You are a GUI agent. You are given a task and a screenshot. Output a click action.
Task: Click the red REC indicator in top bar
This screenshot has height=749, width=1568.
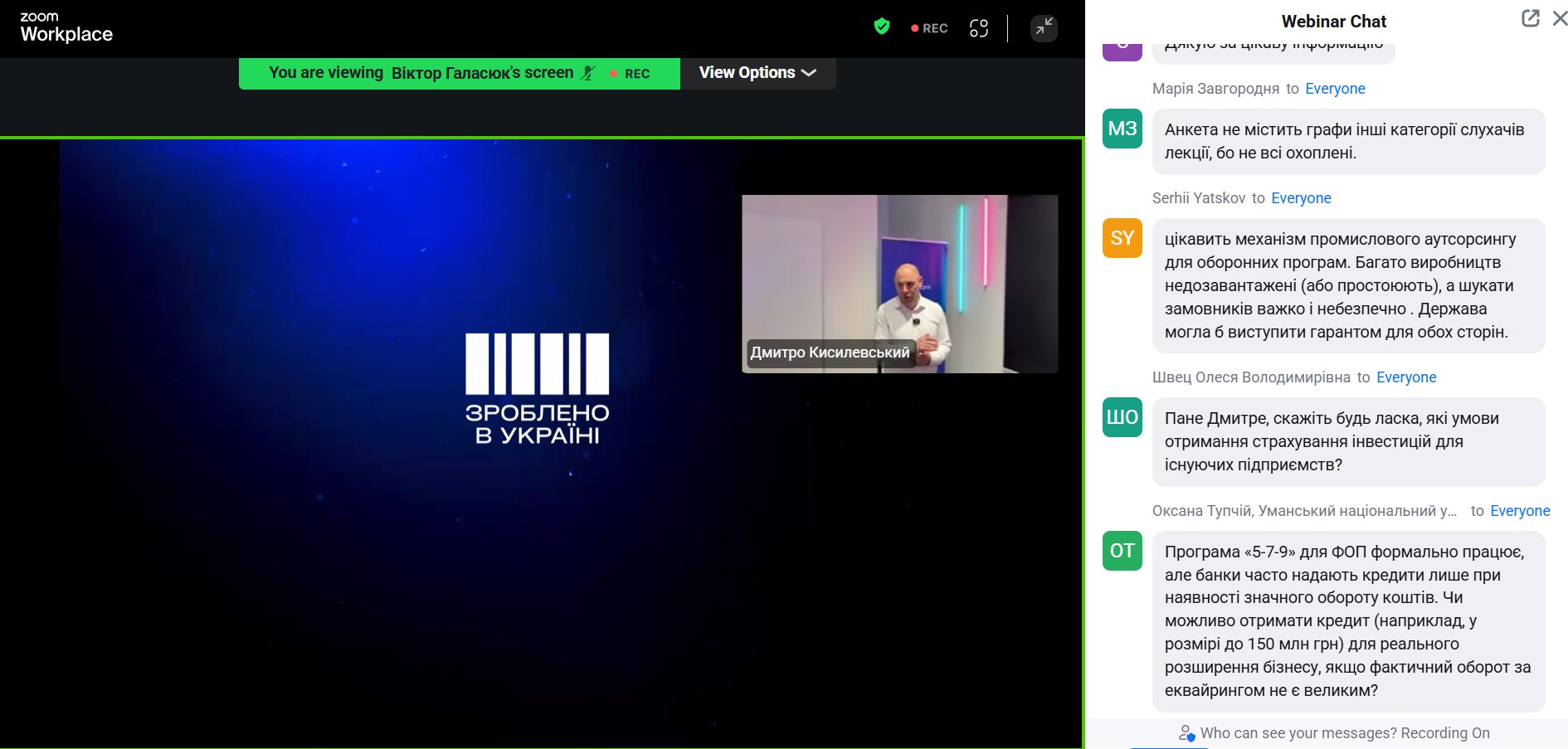pyautogui.click(x=929, y=28)
